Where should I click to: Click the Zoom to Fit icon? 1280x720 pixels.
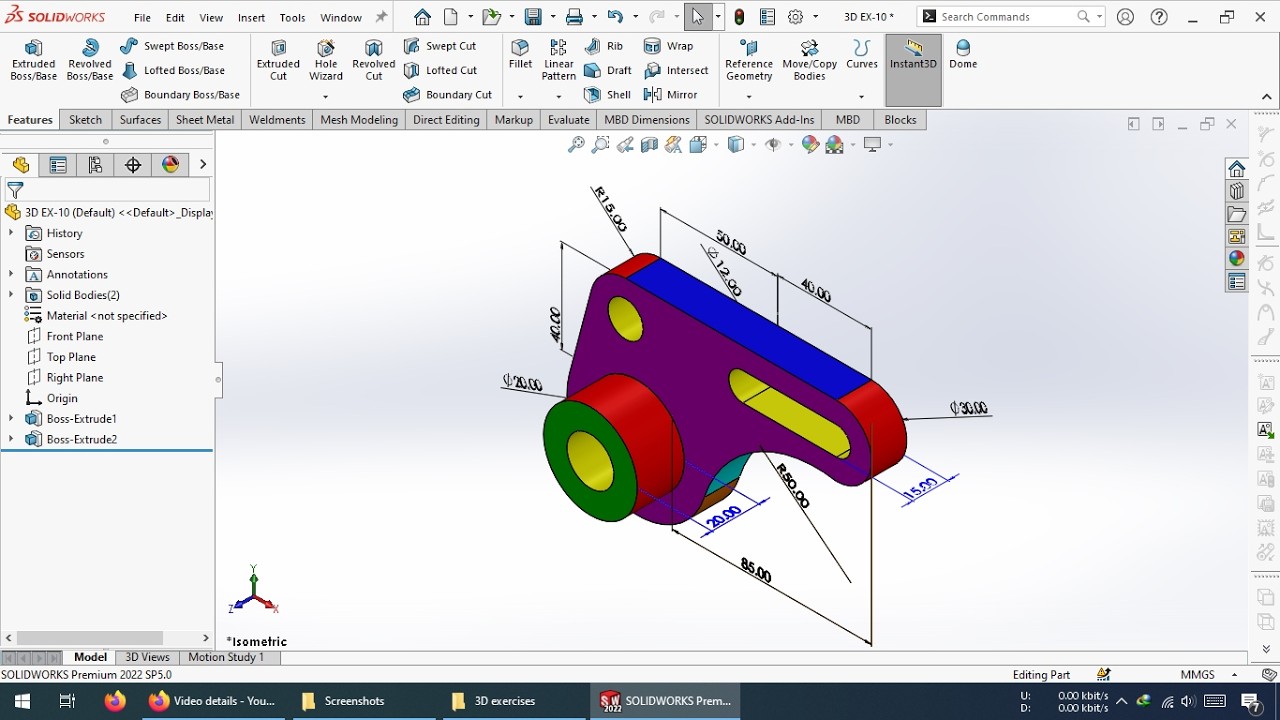(576, 145)
